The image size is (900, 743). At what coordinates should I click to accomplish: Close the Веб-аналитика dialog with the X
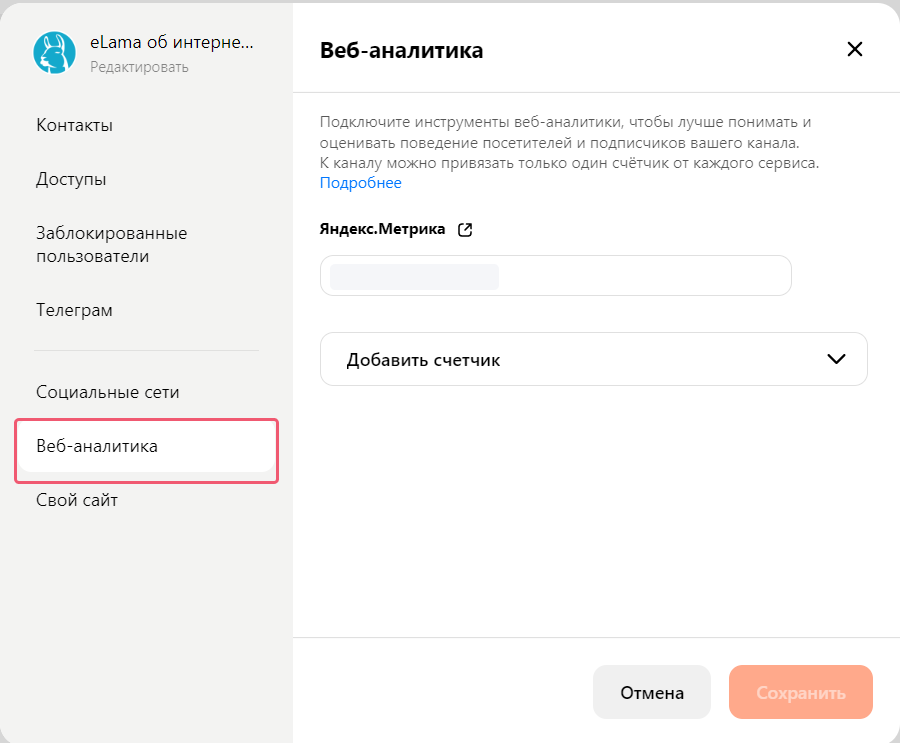tap(854, 49)
